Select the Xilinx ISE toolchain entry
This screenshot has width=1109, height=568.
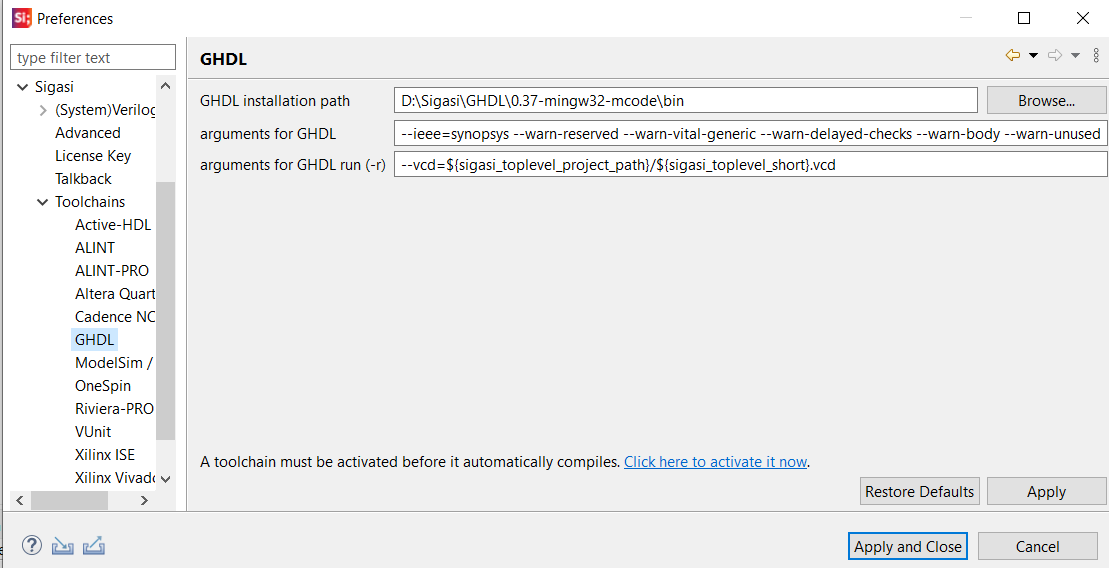[x=105, y=455]
